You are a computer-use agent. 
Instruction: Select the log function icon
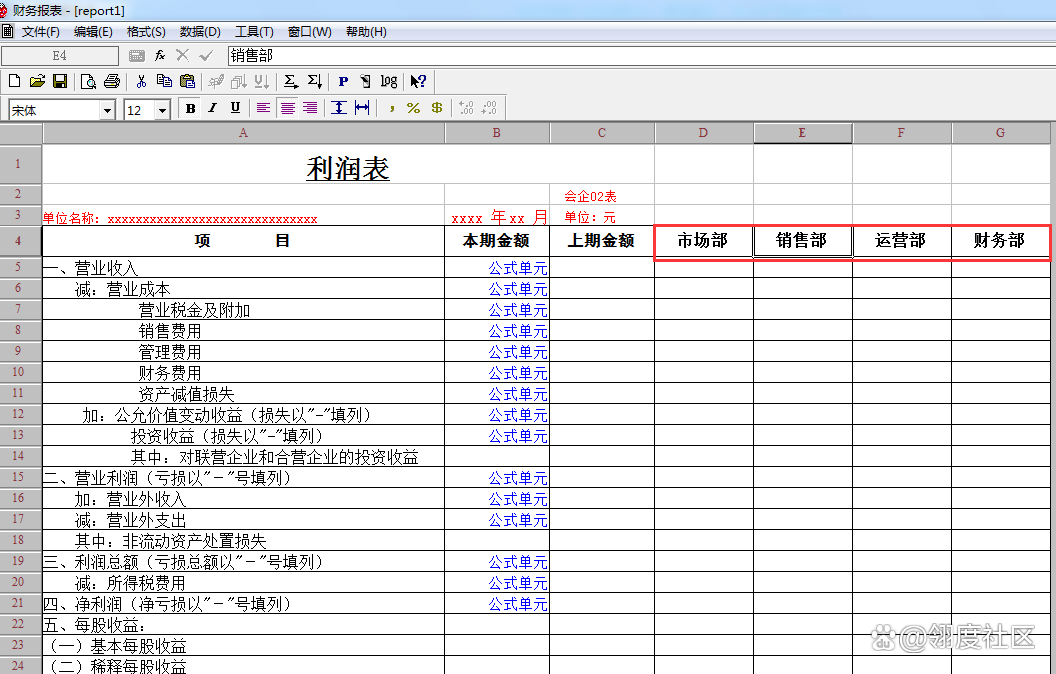(x=388, y=81)
